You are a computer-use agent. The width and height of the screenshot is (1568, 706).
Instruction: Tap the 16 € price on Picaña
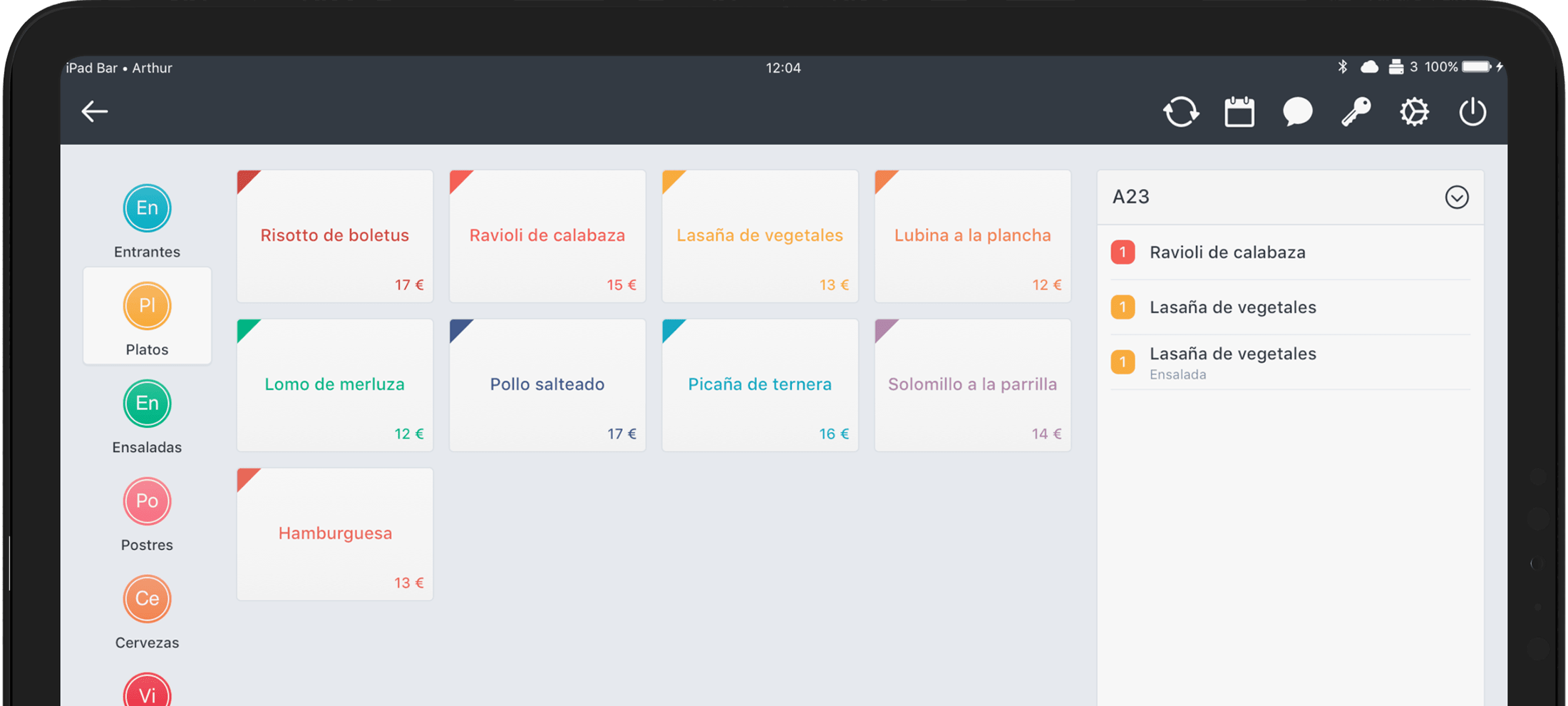tap(834, 434)
